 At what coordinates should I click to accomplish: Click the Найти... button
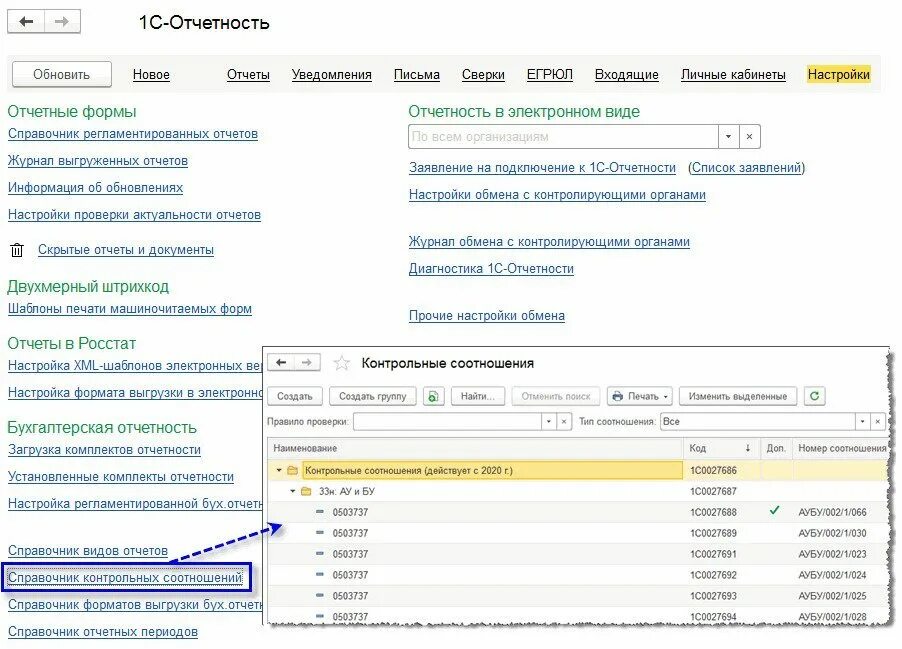click(x=477, y=396)
